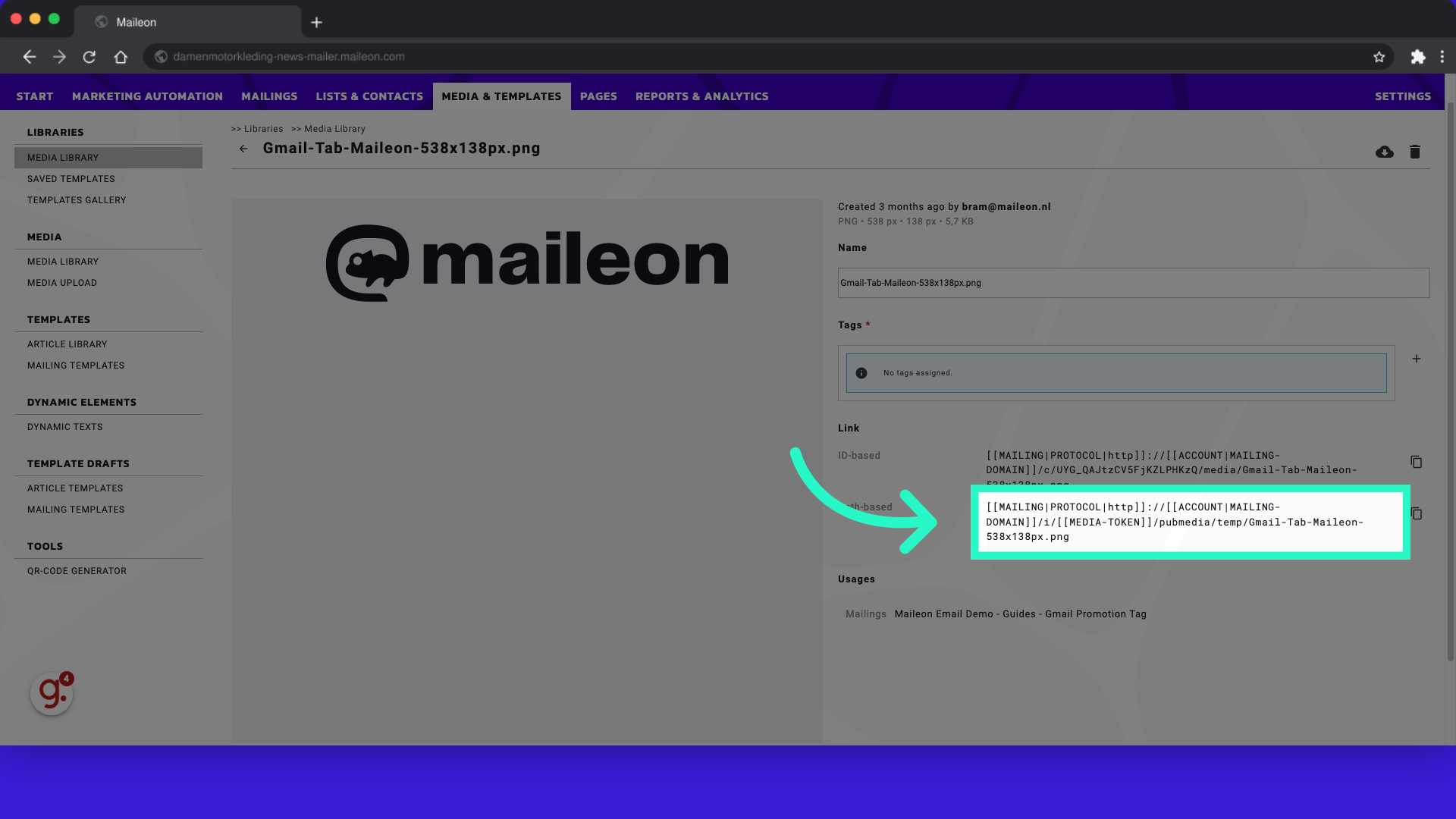Click the Libraries breadcrumb
The height and width of the screenshot is (819, 1456).
tap(263, 129)
